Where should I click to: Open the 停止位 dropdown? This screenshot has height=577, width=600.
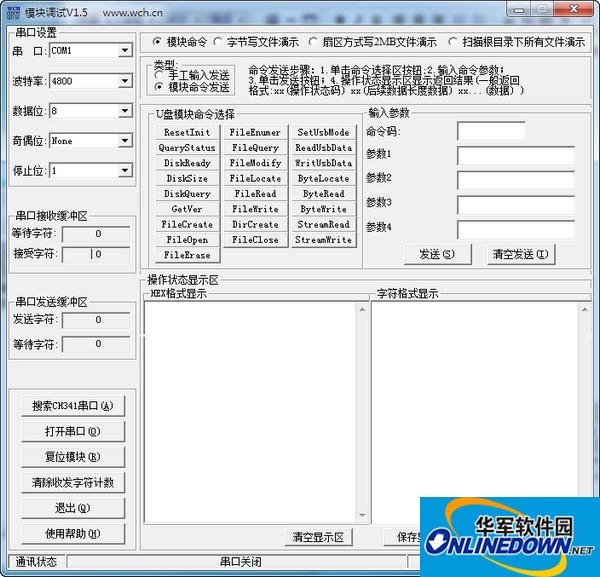click(x=124, y=171)
